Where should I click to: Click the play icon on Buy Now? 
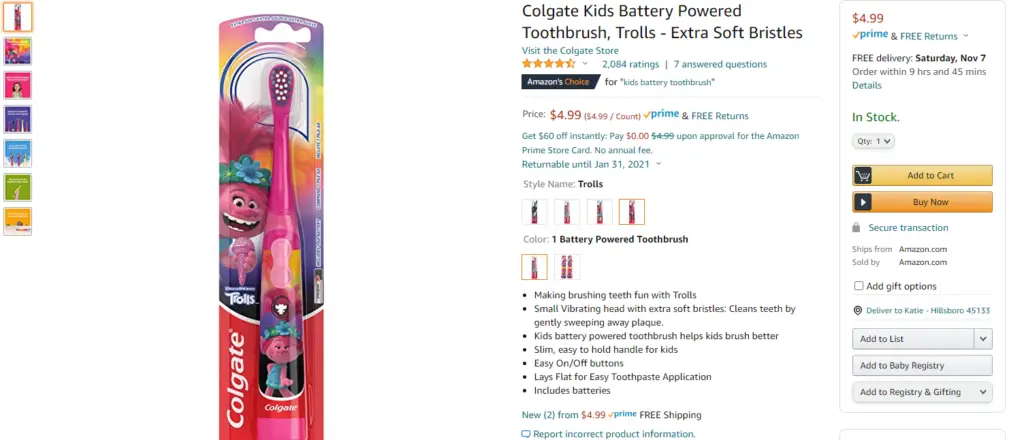863,202
